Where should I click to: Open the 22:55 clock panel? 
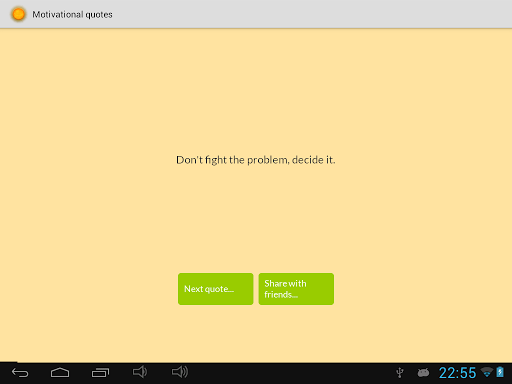pyautogui.click(x=457, y=373)
